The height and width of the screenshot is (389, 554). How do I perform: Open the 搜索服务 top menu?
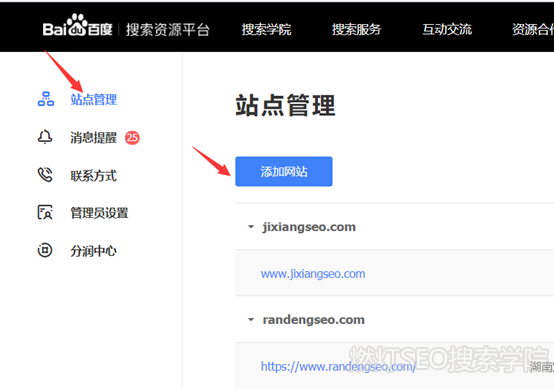(356, 29)
